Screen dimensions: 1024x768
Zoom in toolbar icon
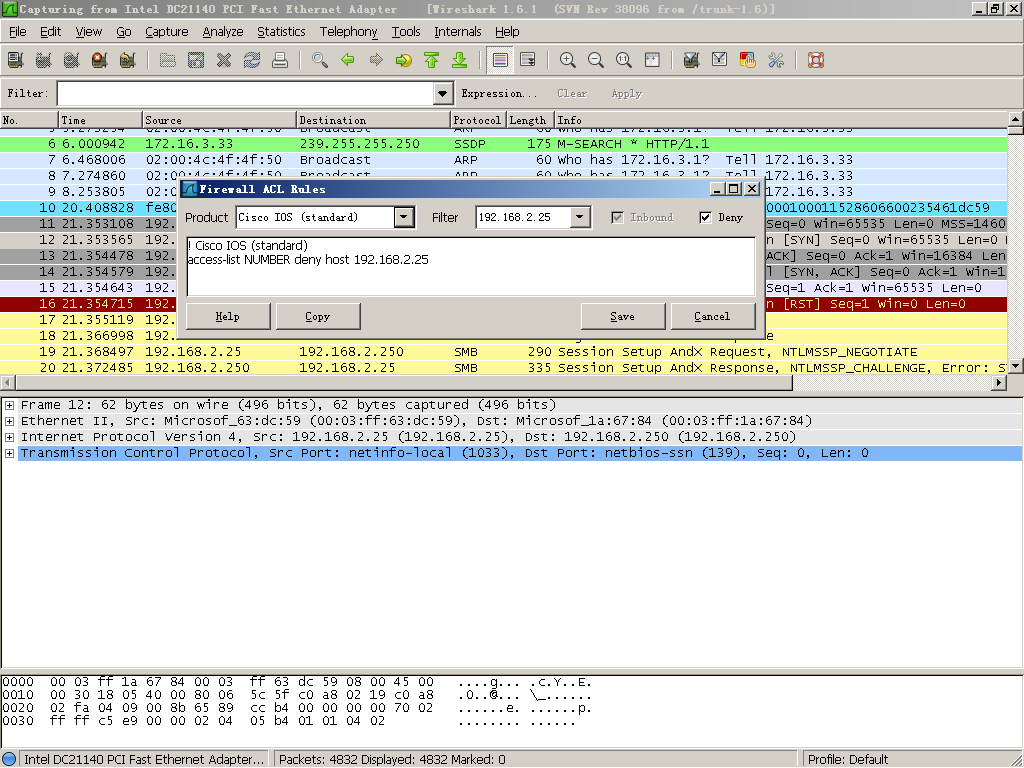(x=568, y=60)
